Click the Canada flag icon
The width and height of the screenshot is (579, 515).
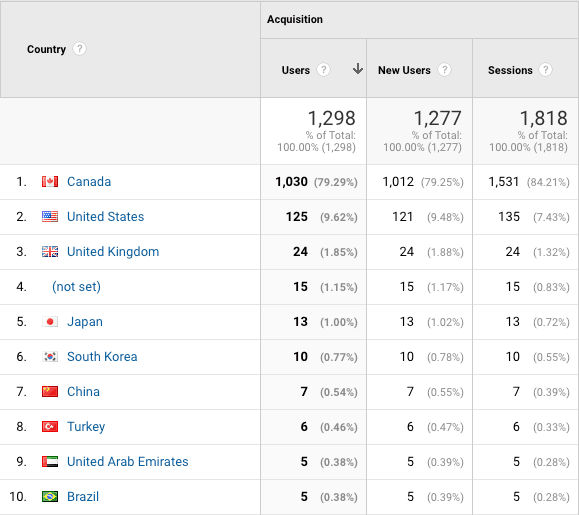(x=50, y=182)
